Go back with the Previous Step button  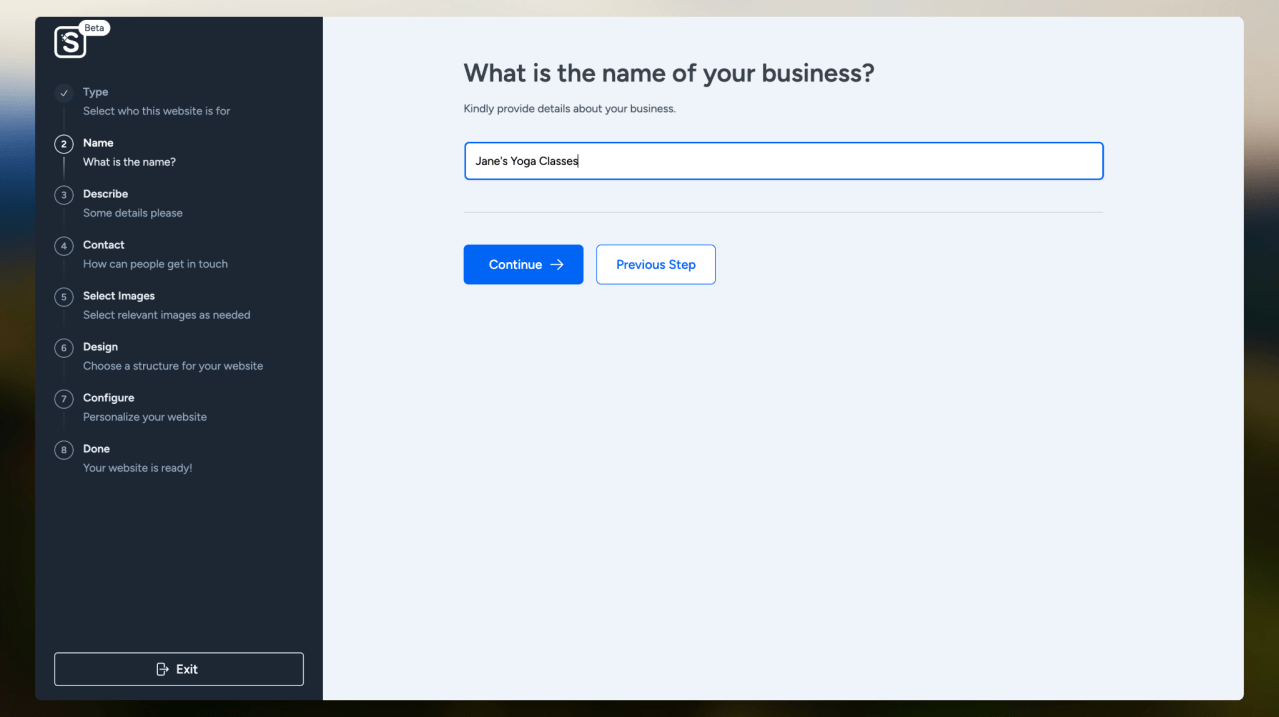[x=656, y=265]
